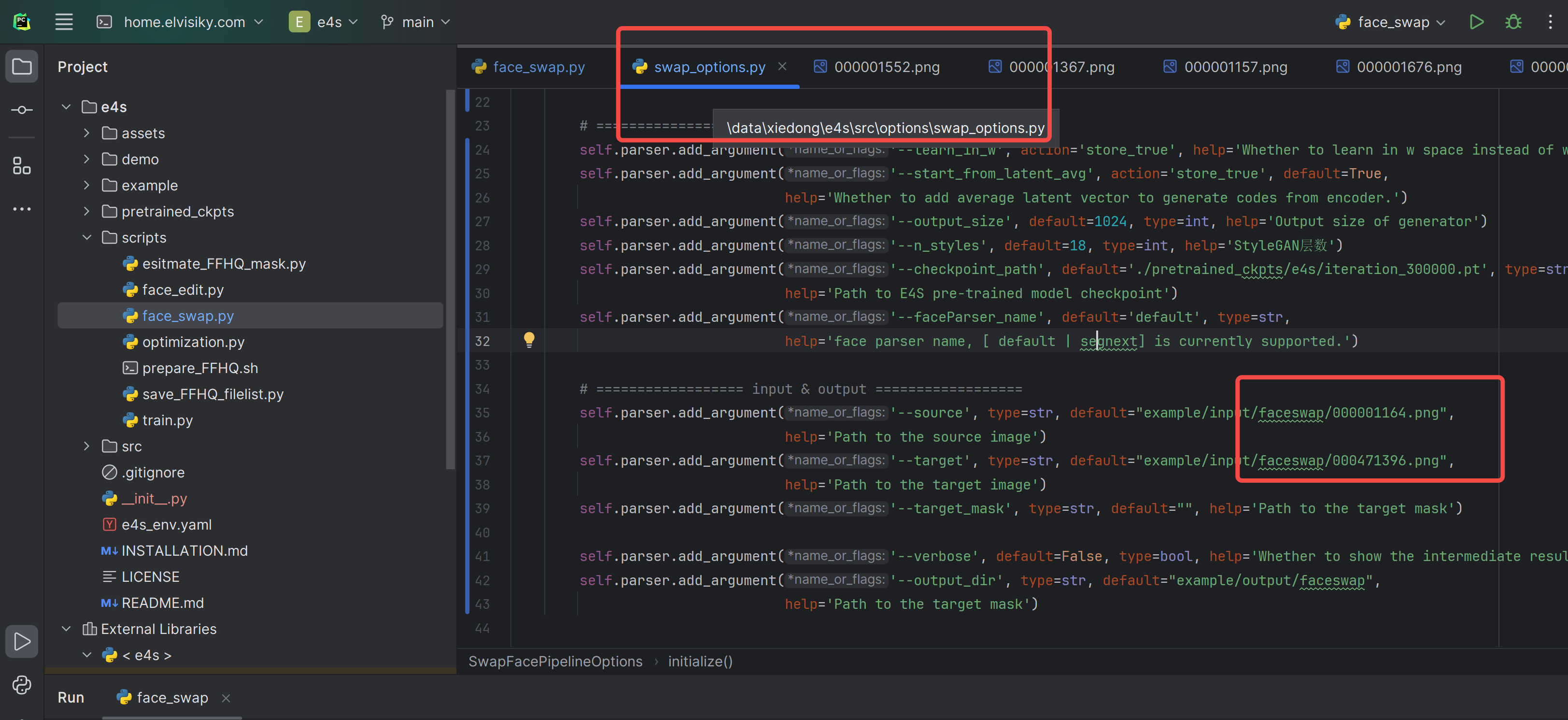Show more tool windows via ellipsis icon
The width and height of the screenshot is (1568, 720).
coord(22,209)
